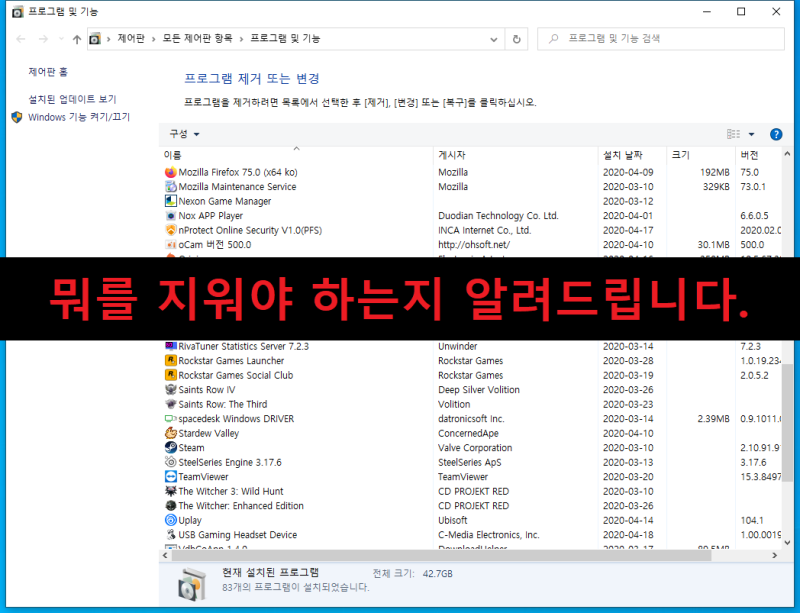This screenshot has height=613, width=800.
Task: Click the 제어판 breadcrumb
Action: point(131,38)
